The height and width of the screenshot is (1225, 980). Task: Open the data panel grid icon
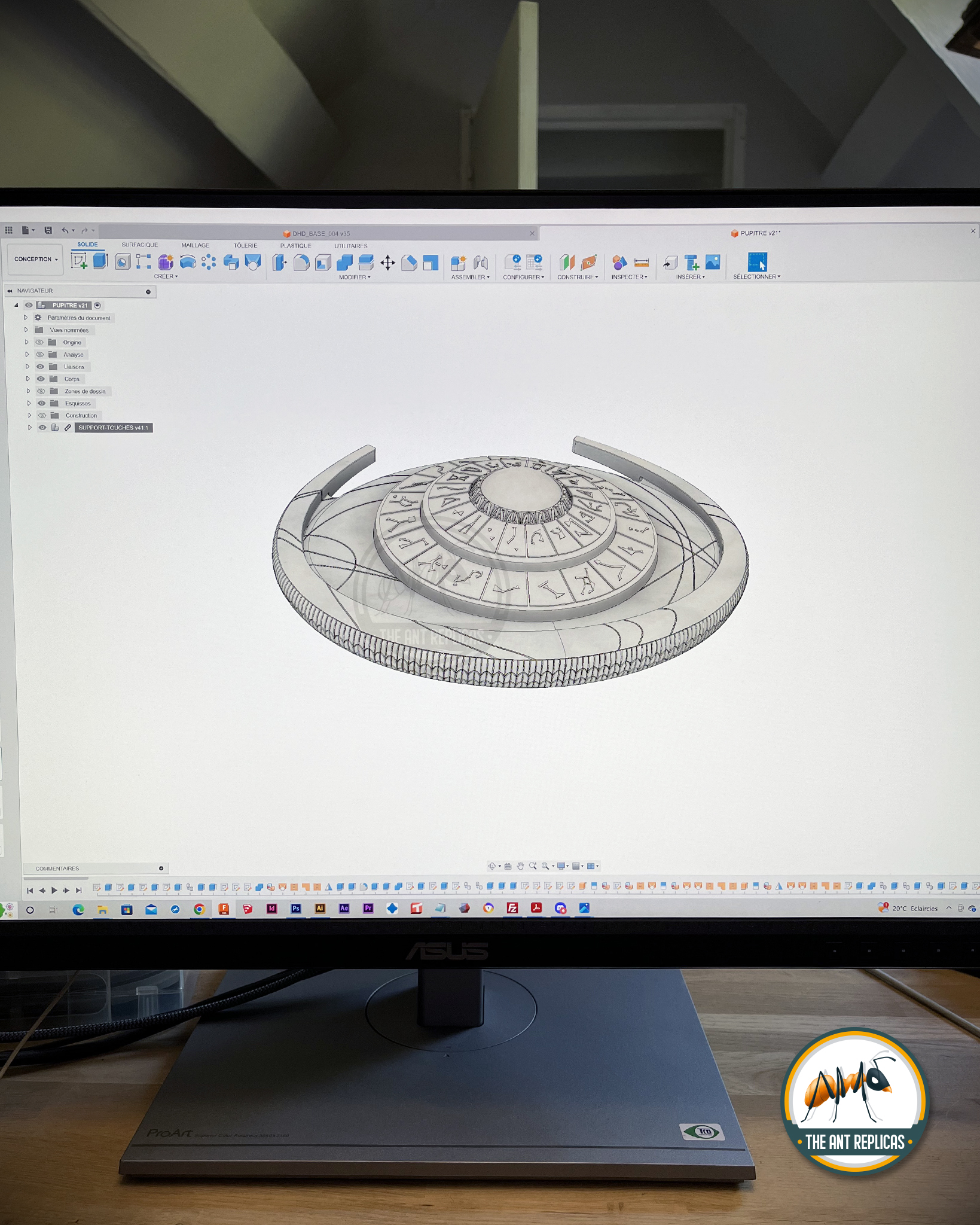(9, 230)
